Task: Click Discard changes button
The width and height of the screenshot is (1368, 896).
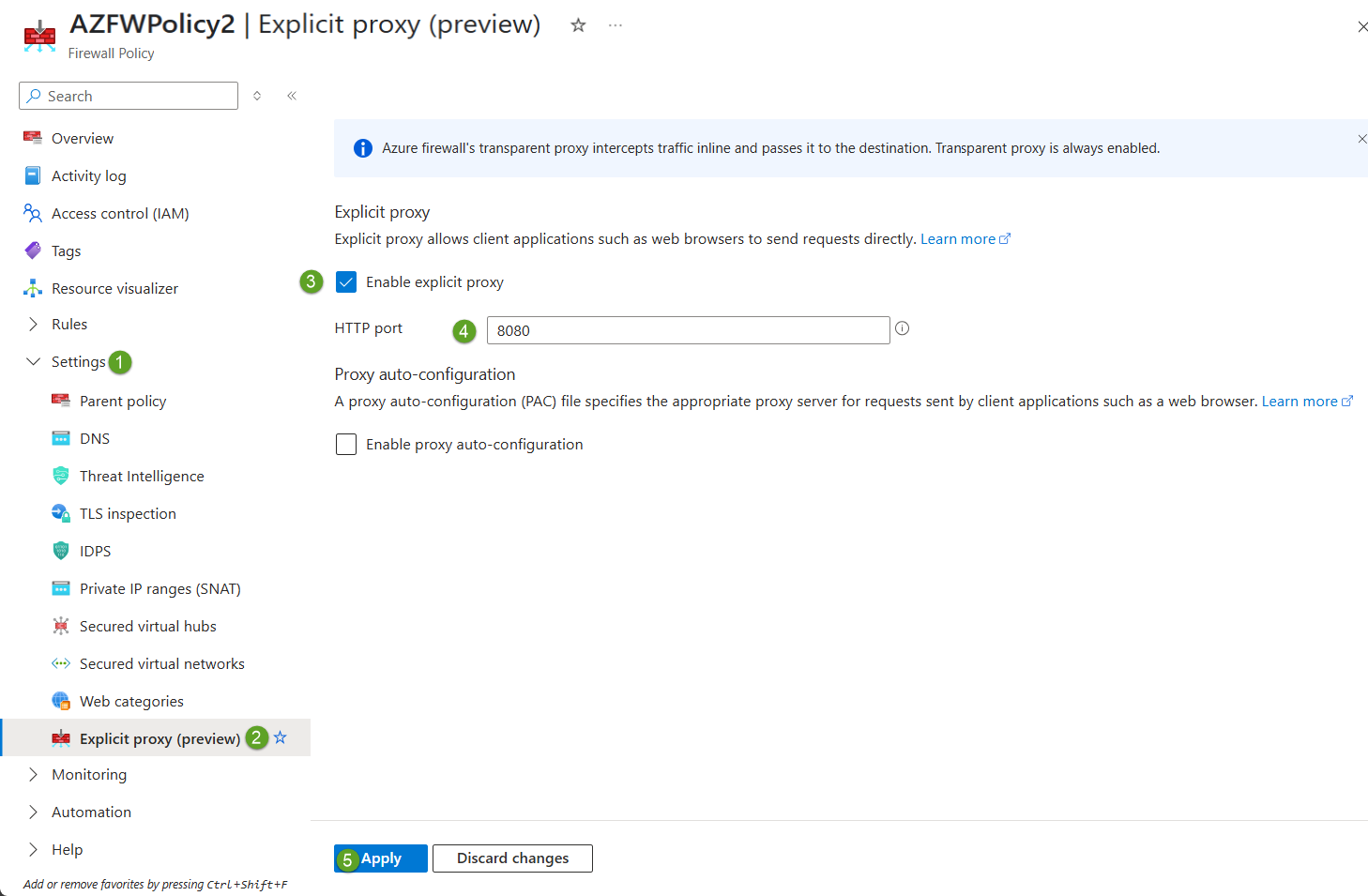Action: (x=512, y=858)
